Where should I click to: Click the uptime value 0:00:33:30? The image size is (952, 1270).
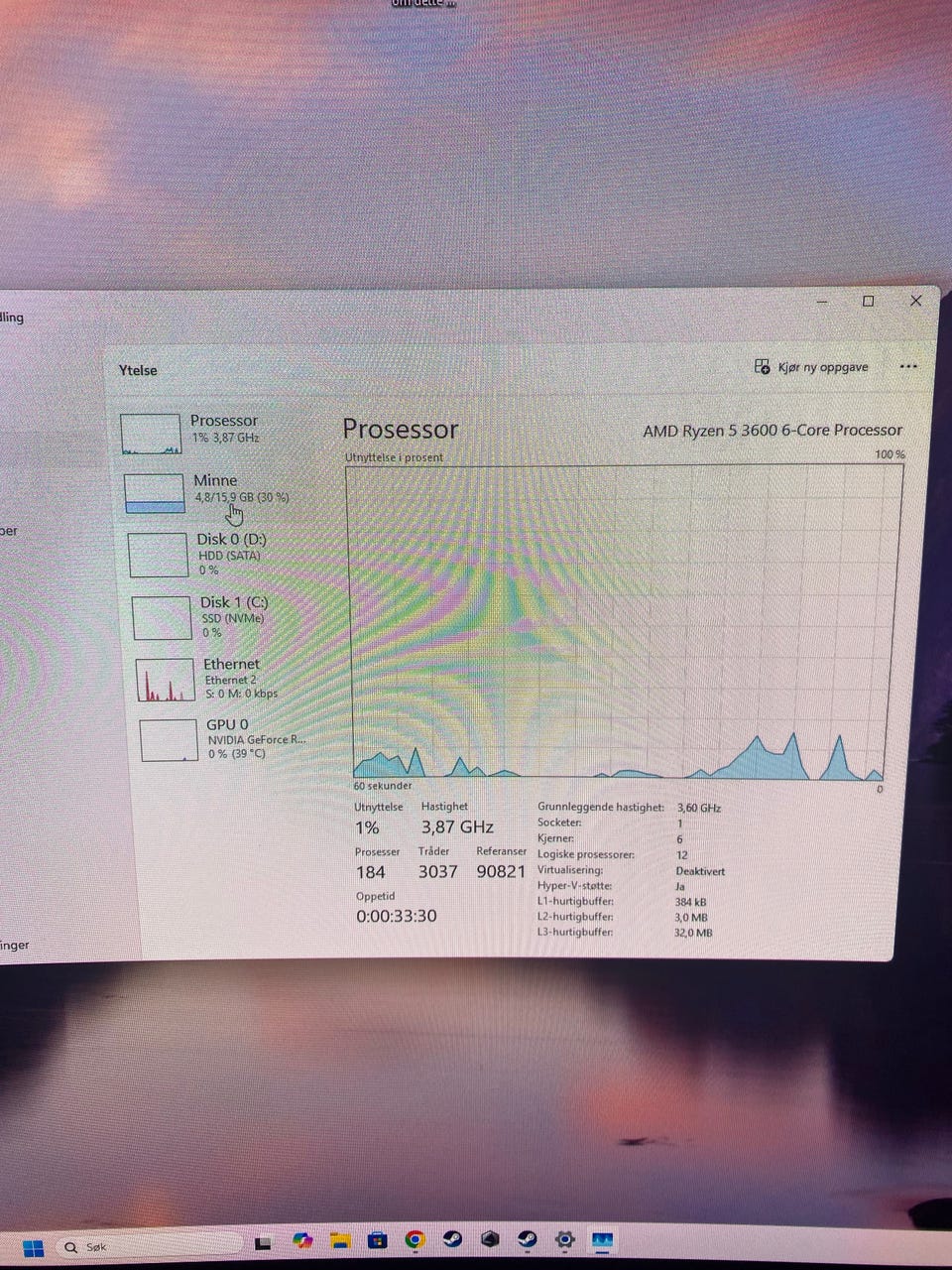pos(397,916)
